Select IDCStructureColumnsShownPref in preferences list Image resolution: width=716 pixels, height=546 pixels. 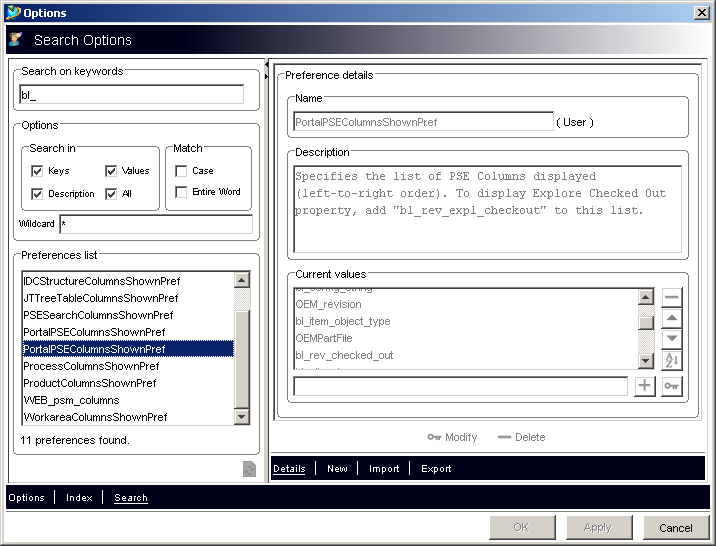pyautogui.click(x=128, y=281)
